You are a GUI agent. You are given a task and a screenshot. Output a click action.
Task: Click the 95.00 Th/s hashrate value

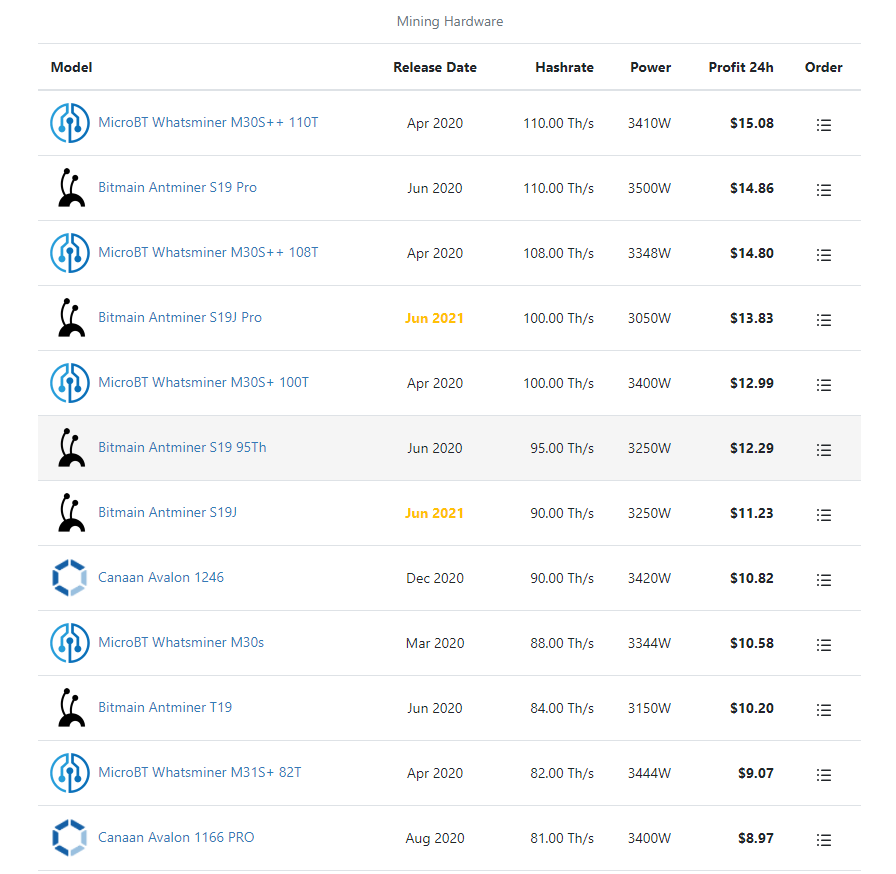[562, 448]
